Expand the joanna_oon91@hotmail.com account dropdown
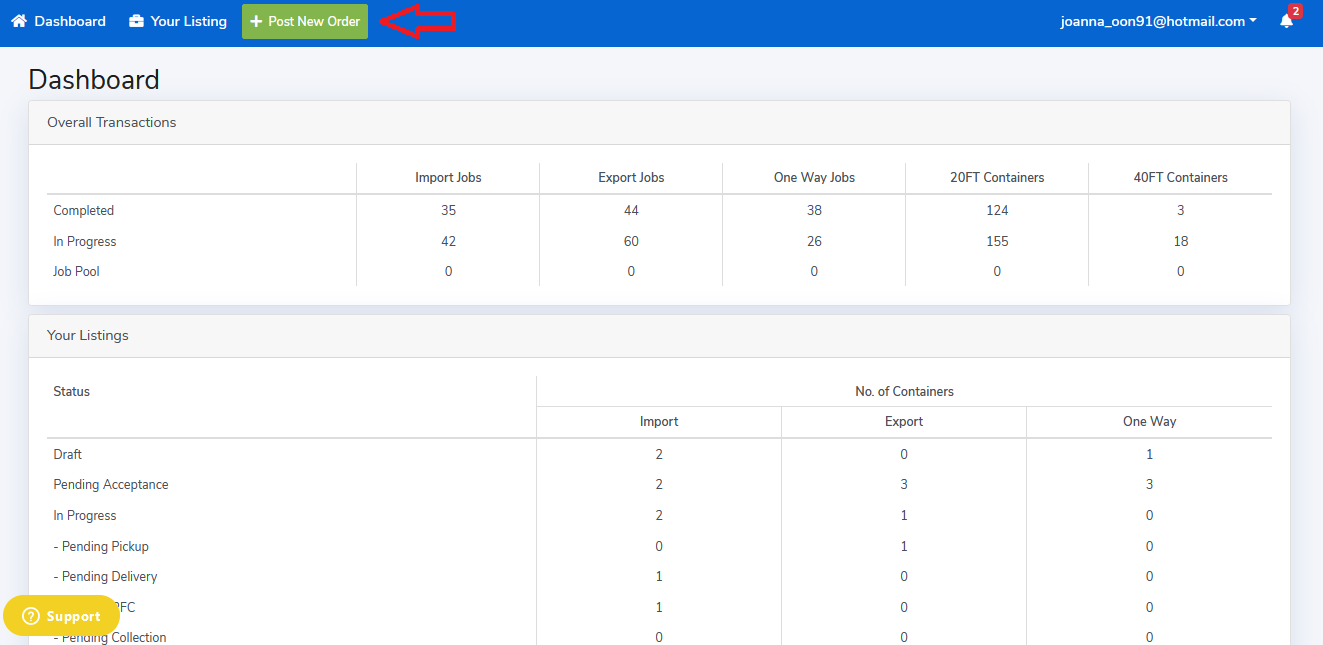Screen dimensions: 1323x645 click(x=1158, y=21)
